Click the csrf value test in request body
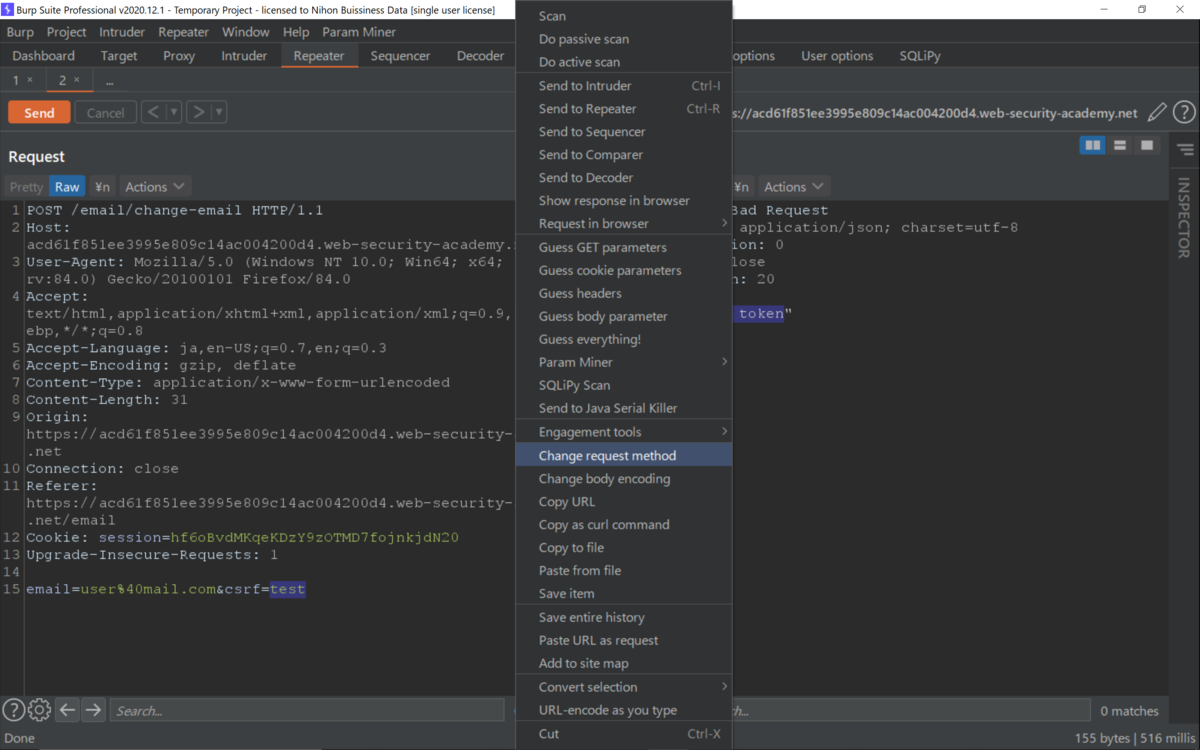This screenshot has height=750, width=1200. 287,589
